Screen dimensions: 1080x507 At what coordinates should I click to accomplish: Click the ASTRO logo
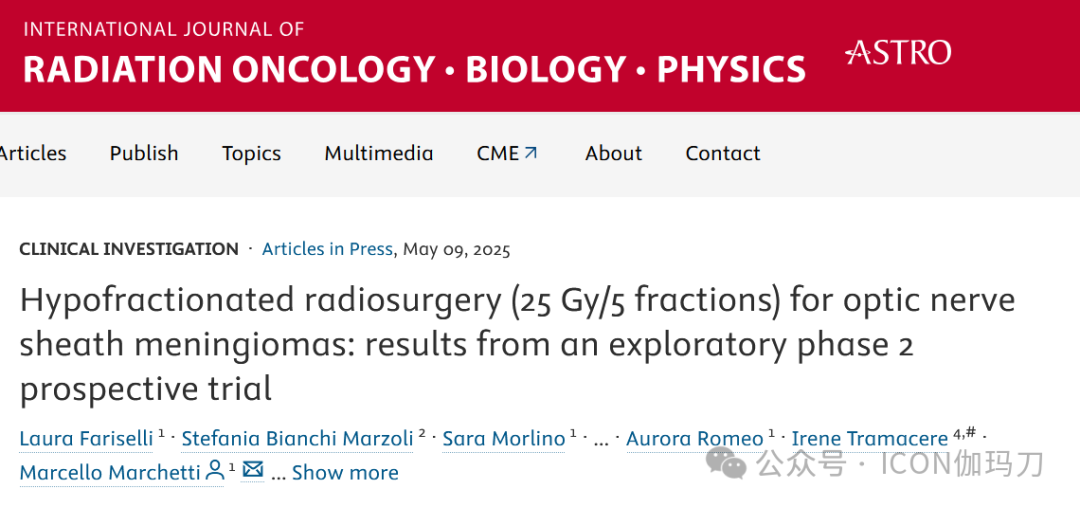tap(897, 53)
